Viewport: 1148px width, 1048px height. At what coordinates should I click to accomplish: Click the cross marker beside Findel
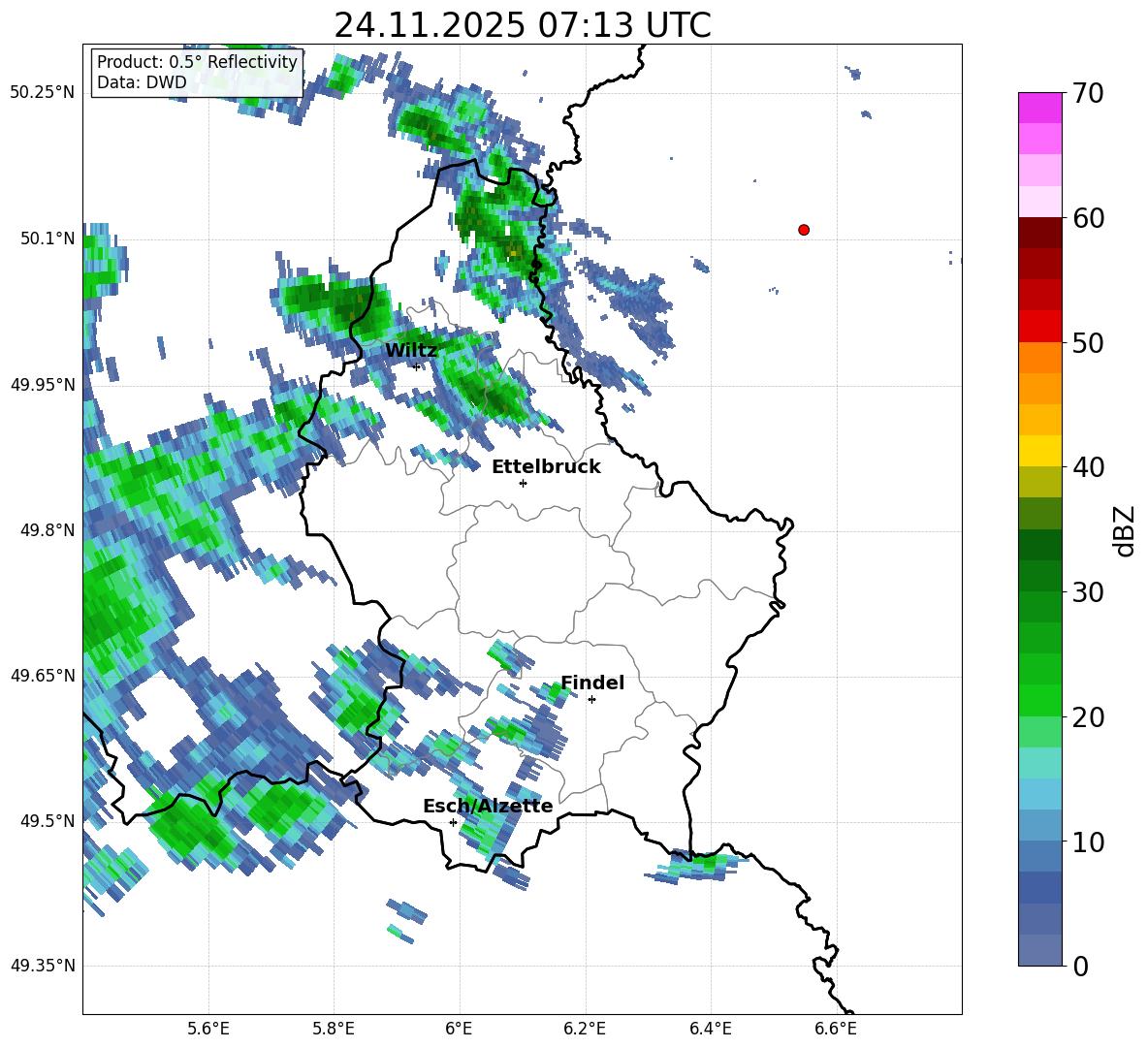pos(591,700)
